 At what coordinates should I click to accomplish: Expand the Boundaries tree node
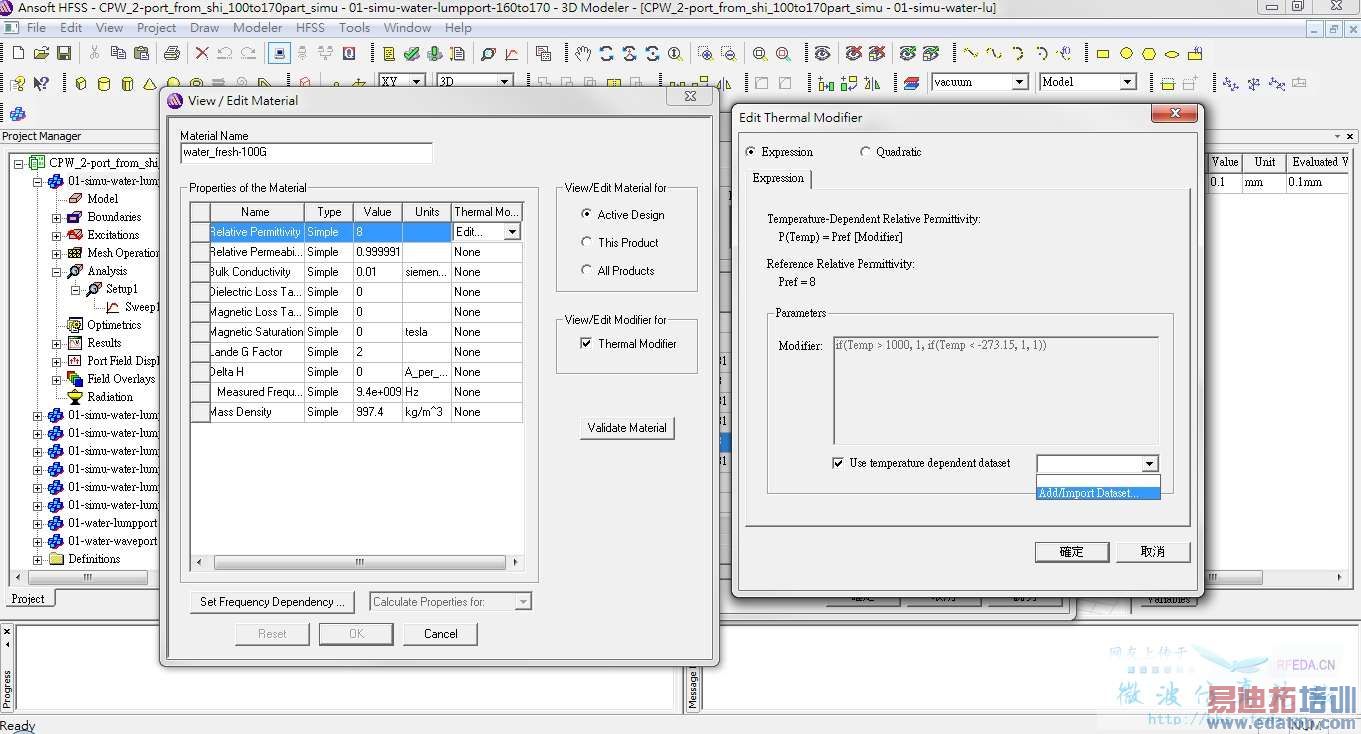pos(57,217)
